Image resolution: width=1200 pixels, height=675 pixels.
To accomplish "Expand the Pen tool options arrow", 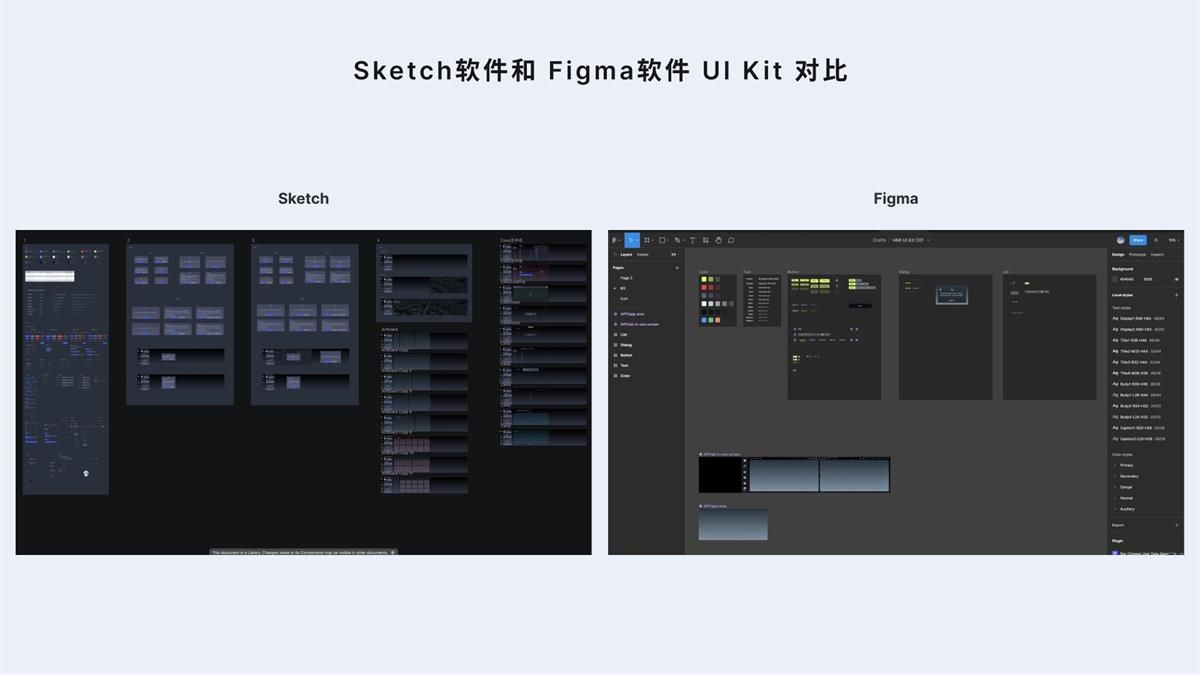I will click(x=683, y=240).
